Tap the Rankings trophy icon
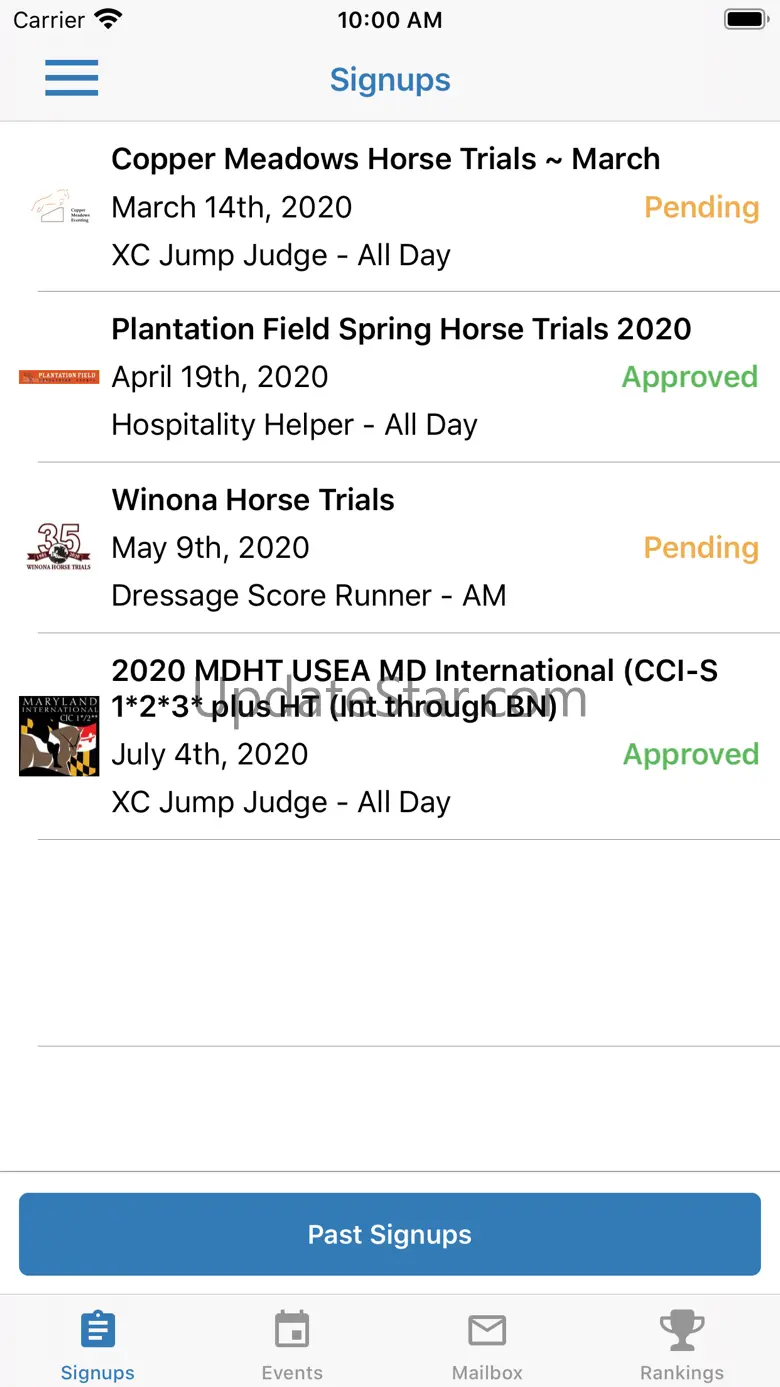The image size is (780, 1387). coord(682,1330)
